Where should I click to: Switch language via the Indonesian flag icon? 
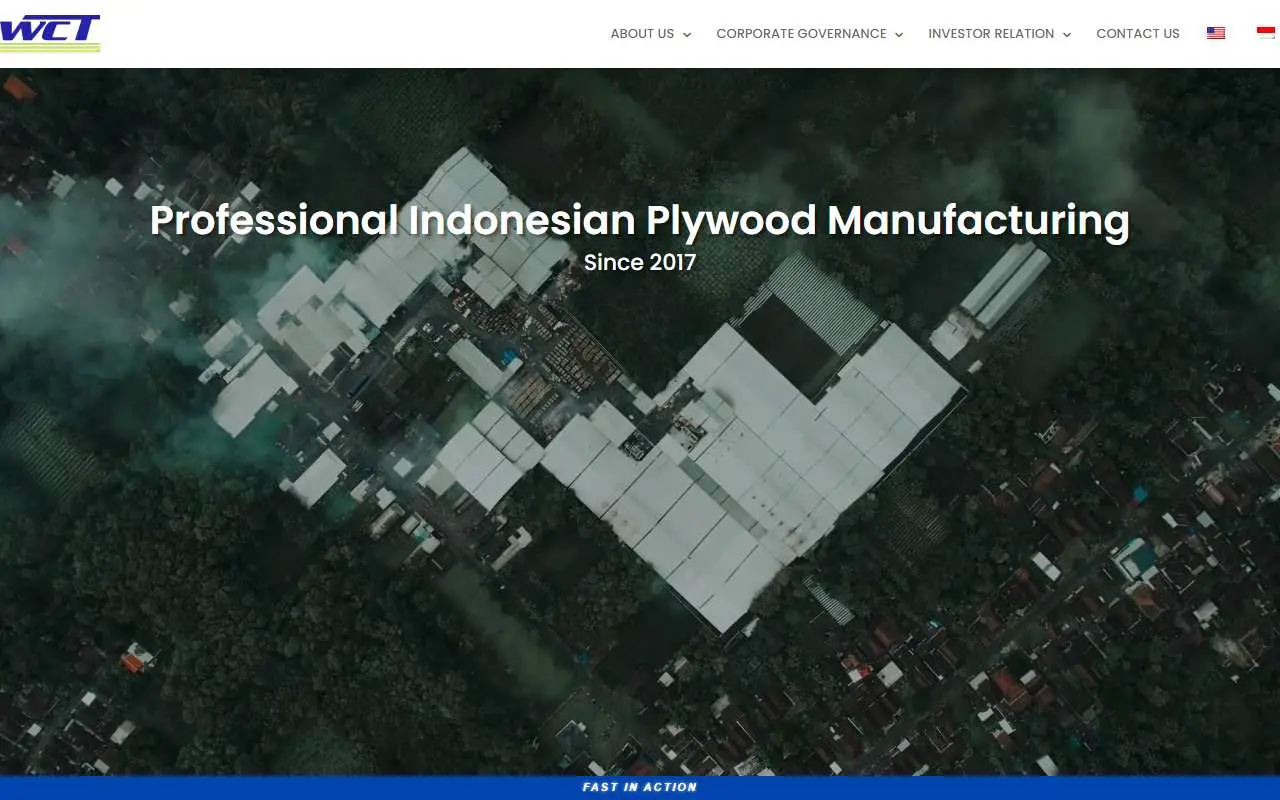(x=1268, y=33)
